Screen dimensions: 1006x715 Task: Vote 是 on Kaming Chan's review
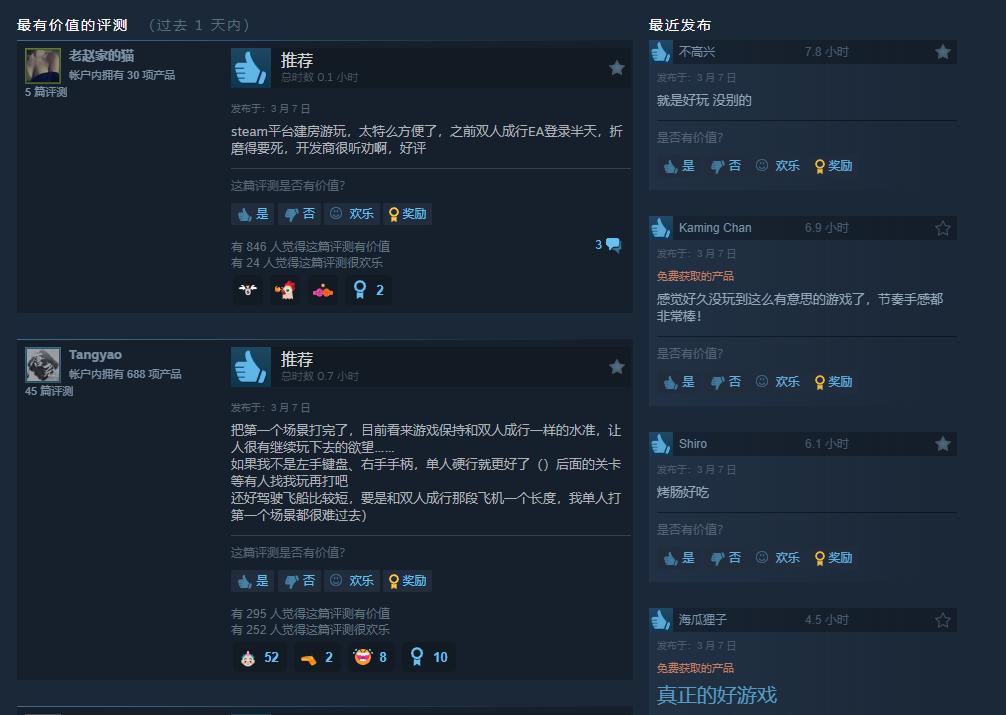tap(679, 382)
